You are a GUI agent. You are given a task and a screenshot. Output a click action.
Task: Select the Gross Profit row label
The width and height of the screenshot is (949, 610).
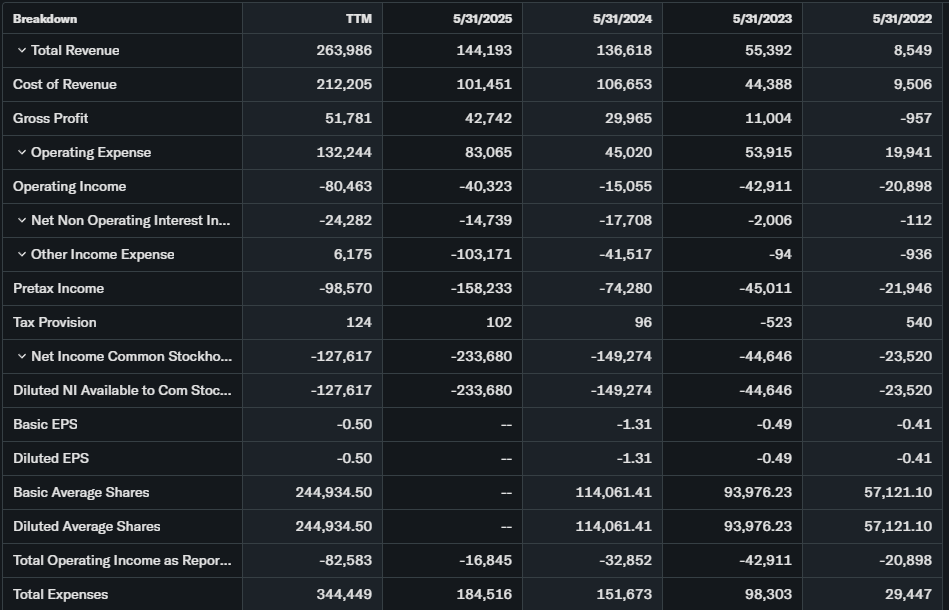(51, 119)
